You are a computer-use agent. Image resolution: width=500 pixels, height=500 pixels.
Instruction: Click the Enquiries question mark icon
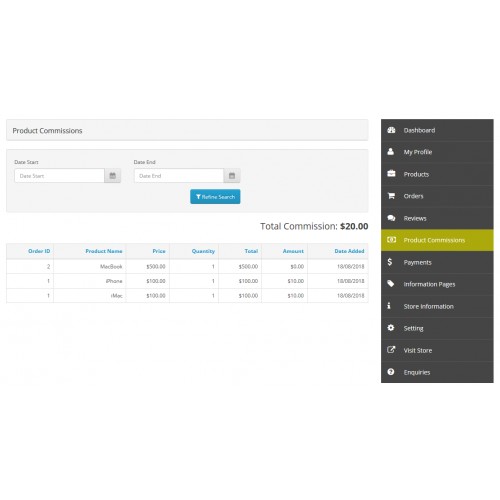(391, 372)
